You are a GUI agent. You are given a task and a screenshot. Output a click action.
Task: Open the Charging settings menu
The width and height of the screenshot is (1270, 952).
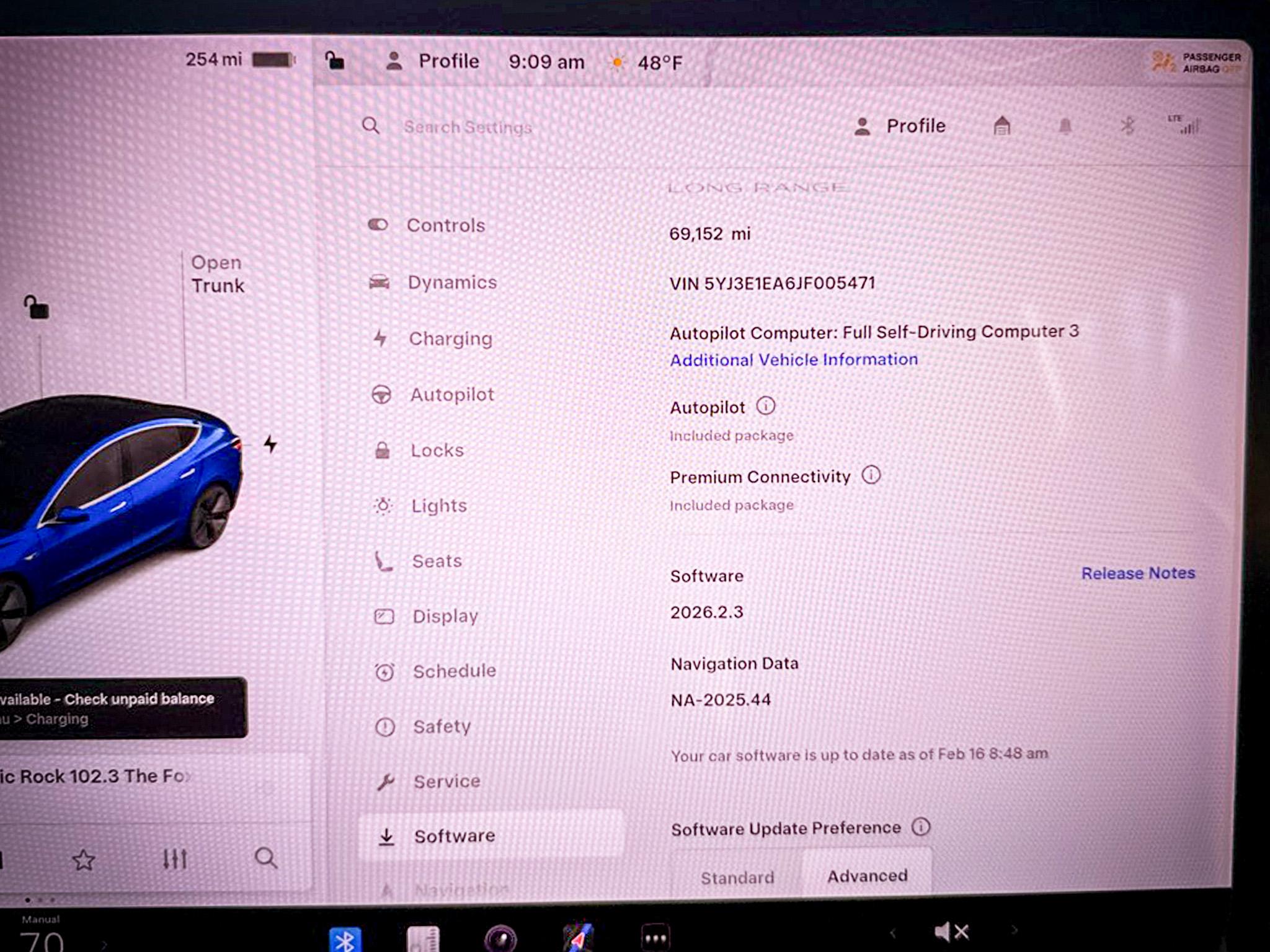tap(450, 338)
